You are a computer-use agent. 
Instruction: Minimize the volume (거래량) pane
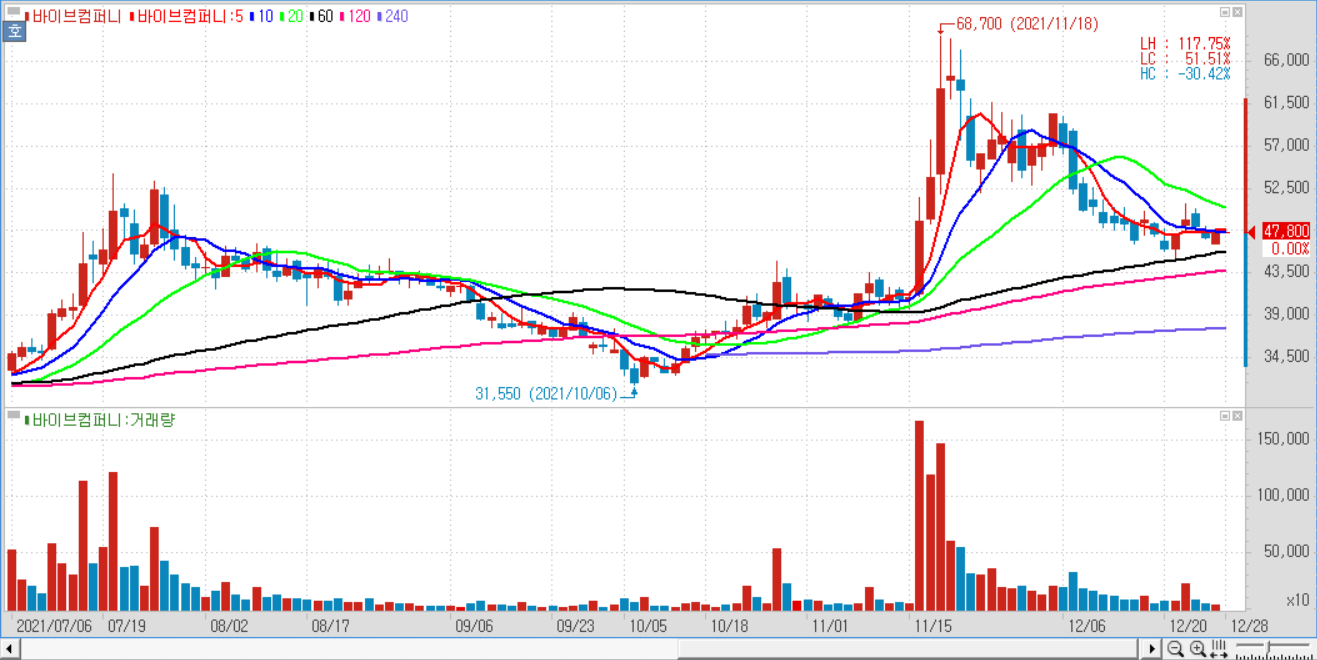(x=1225, y=414)
